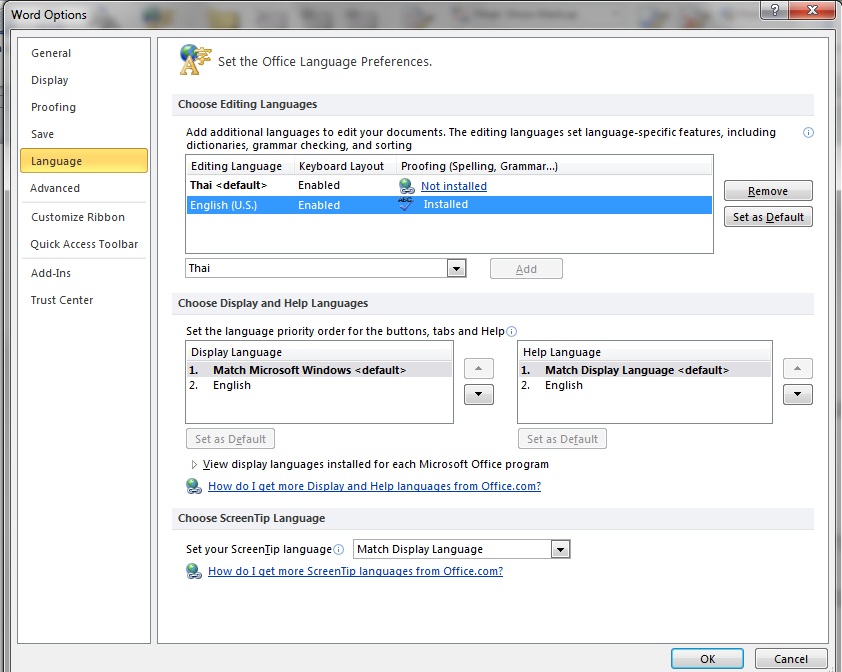Viewport: 842px width, 672px height.
Task: Open the Thai add-language dropdown
Action: tap(456, 268)
